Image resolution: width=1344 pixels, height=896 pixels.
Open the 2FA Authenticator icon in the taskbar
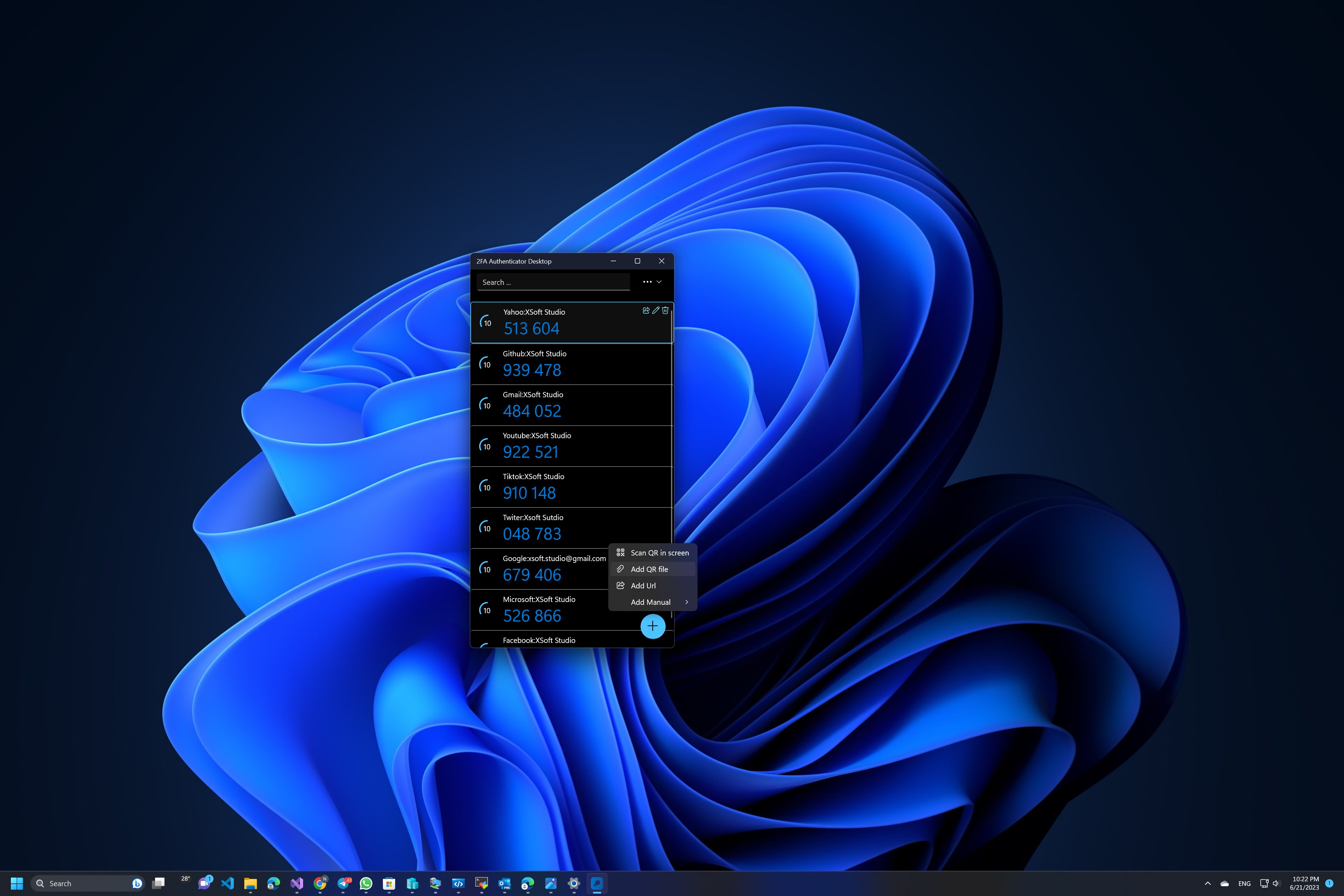coord(596,883)
